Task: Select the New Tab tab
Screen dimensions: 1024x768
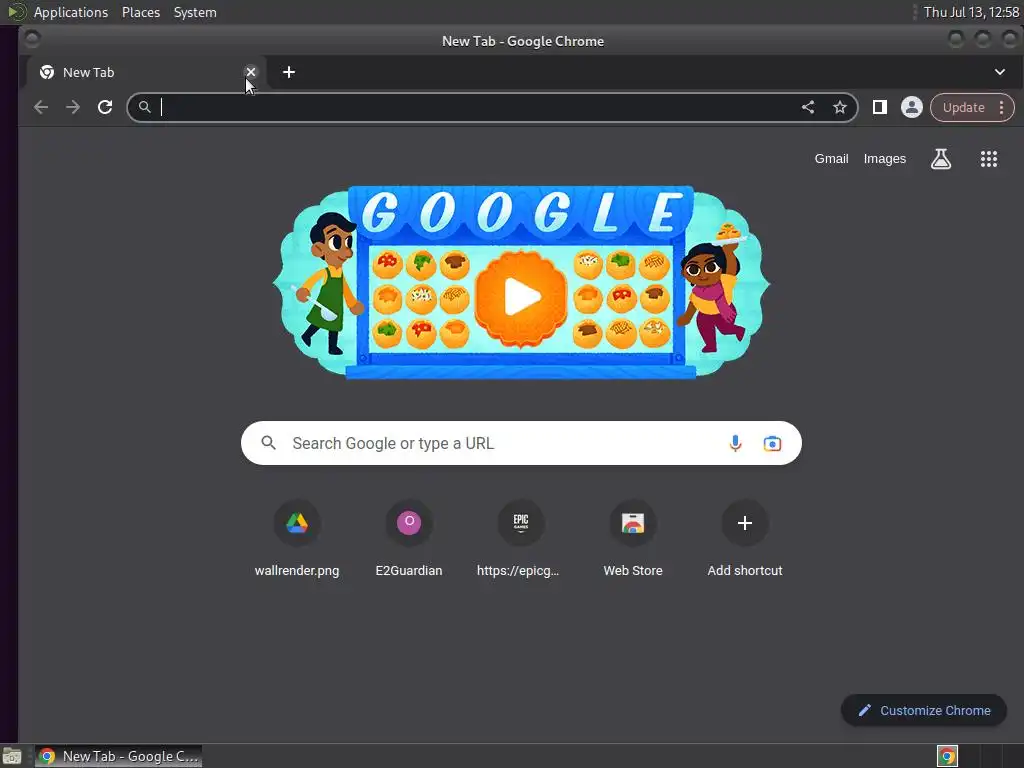Action: pos(146,72)
